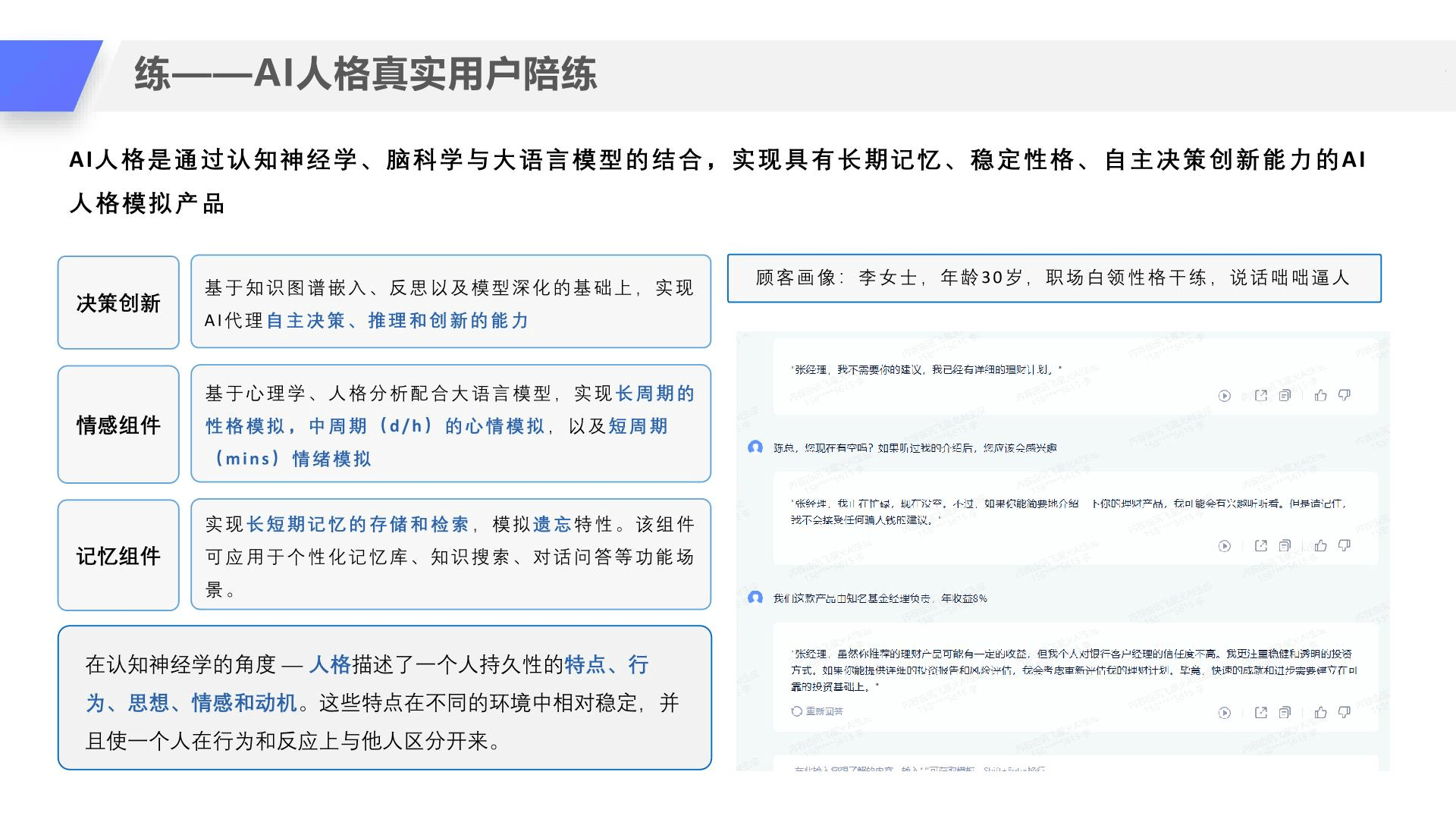
Task: Select the 决策创新 label box
Action: pyautogui.click(x=118, y=303)
